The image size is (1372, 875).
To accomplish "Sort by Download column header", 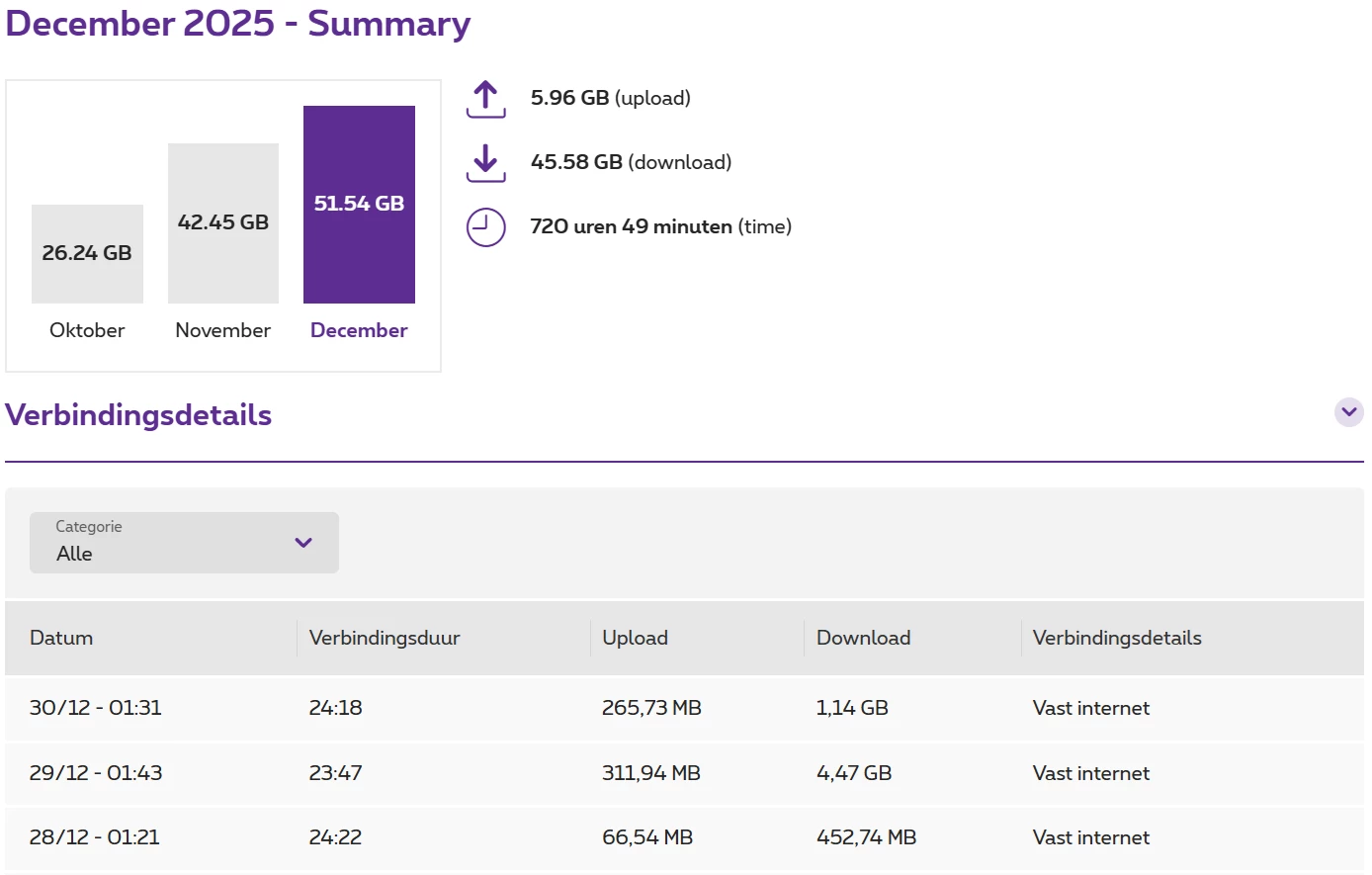I will (863, 638).
